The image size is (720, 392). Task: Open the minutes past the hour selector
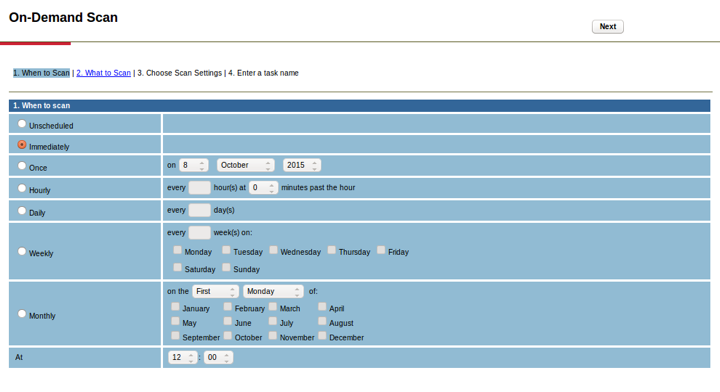[x=263, y=188]
